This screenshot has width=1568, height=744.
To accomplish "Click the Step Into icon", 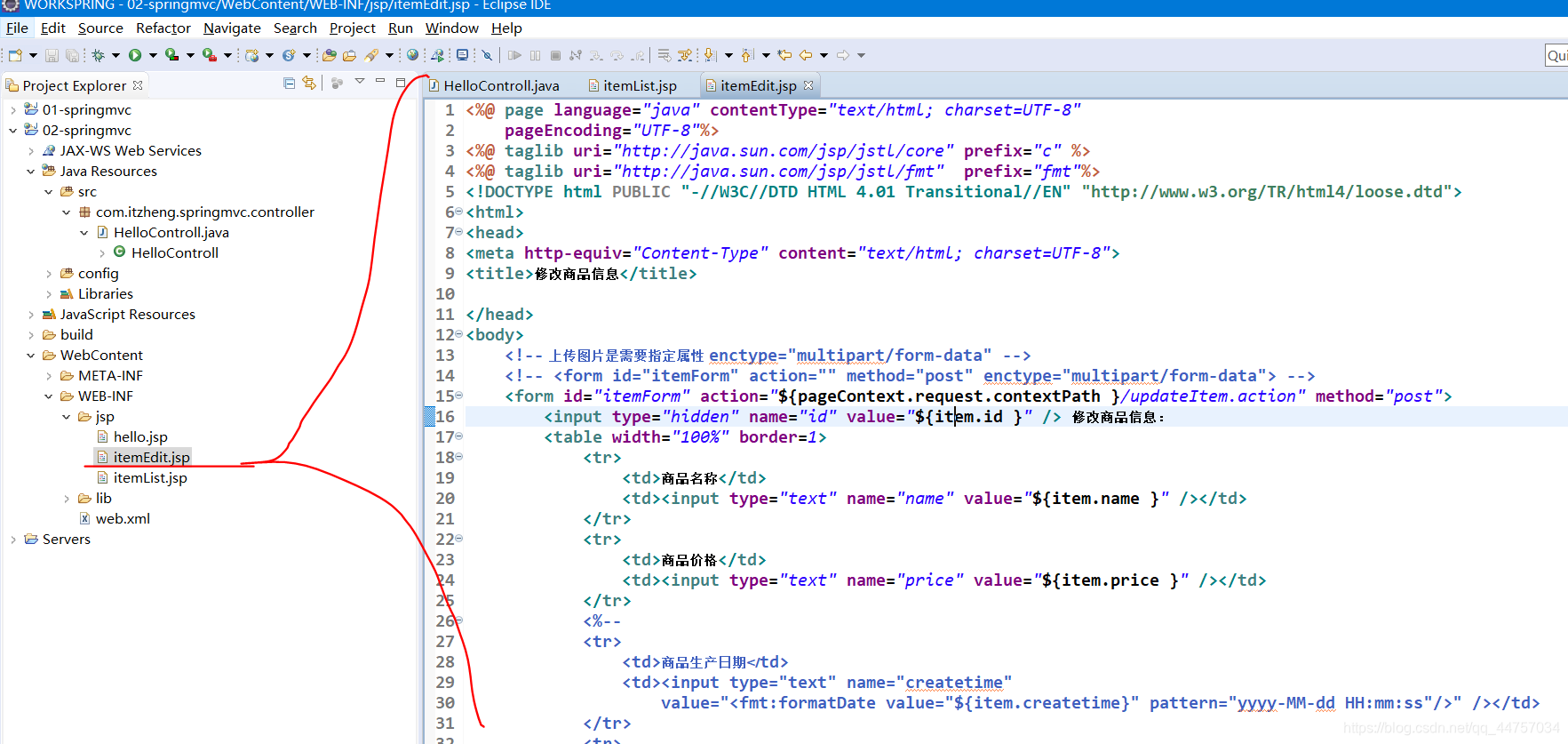I will click(596, 55).
